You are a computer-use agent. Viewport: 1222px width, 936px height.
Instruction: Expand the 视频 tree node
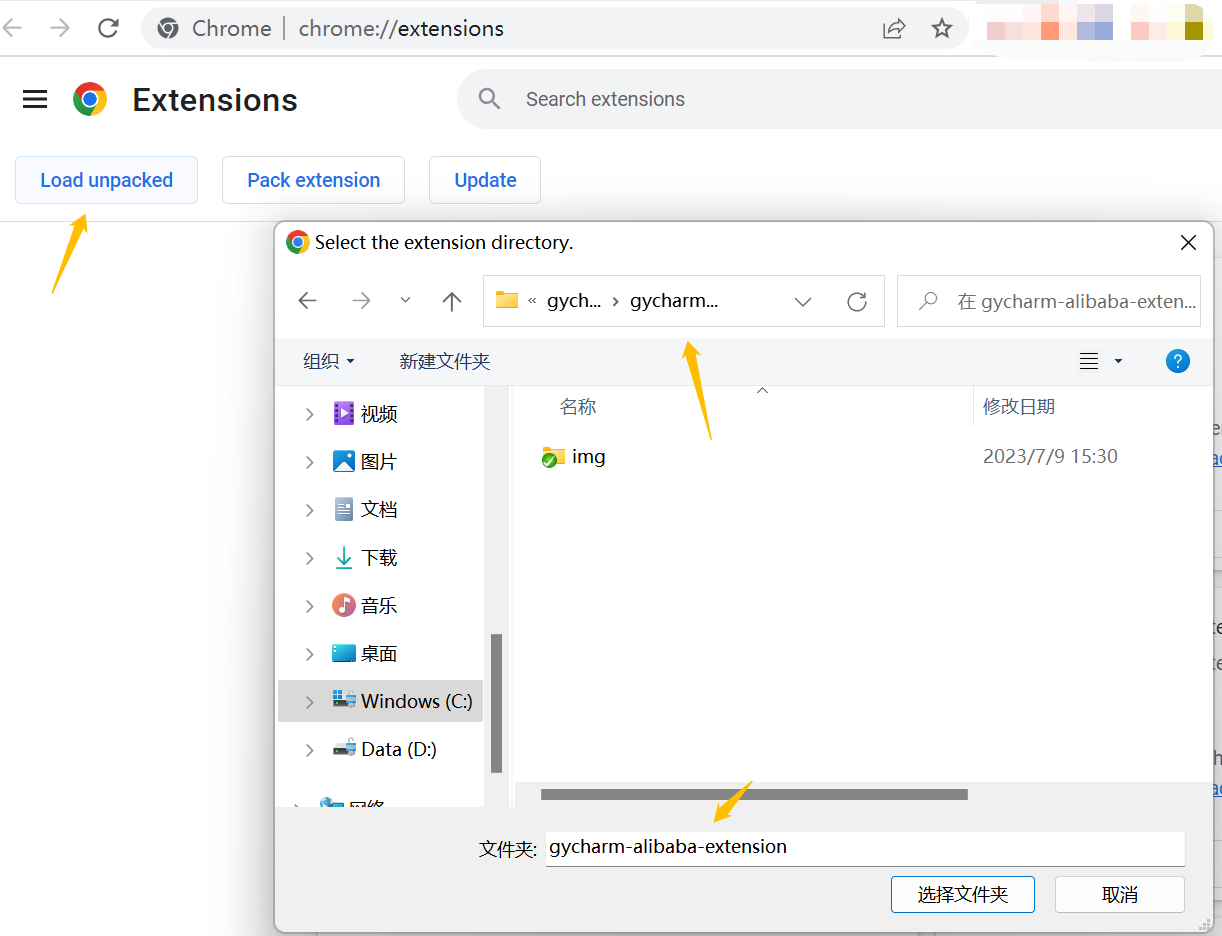click(310, 414)
